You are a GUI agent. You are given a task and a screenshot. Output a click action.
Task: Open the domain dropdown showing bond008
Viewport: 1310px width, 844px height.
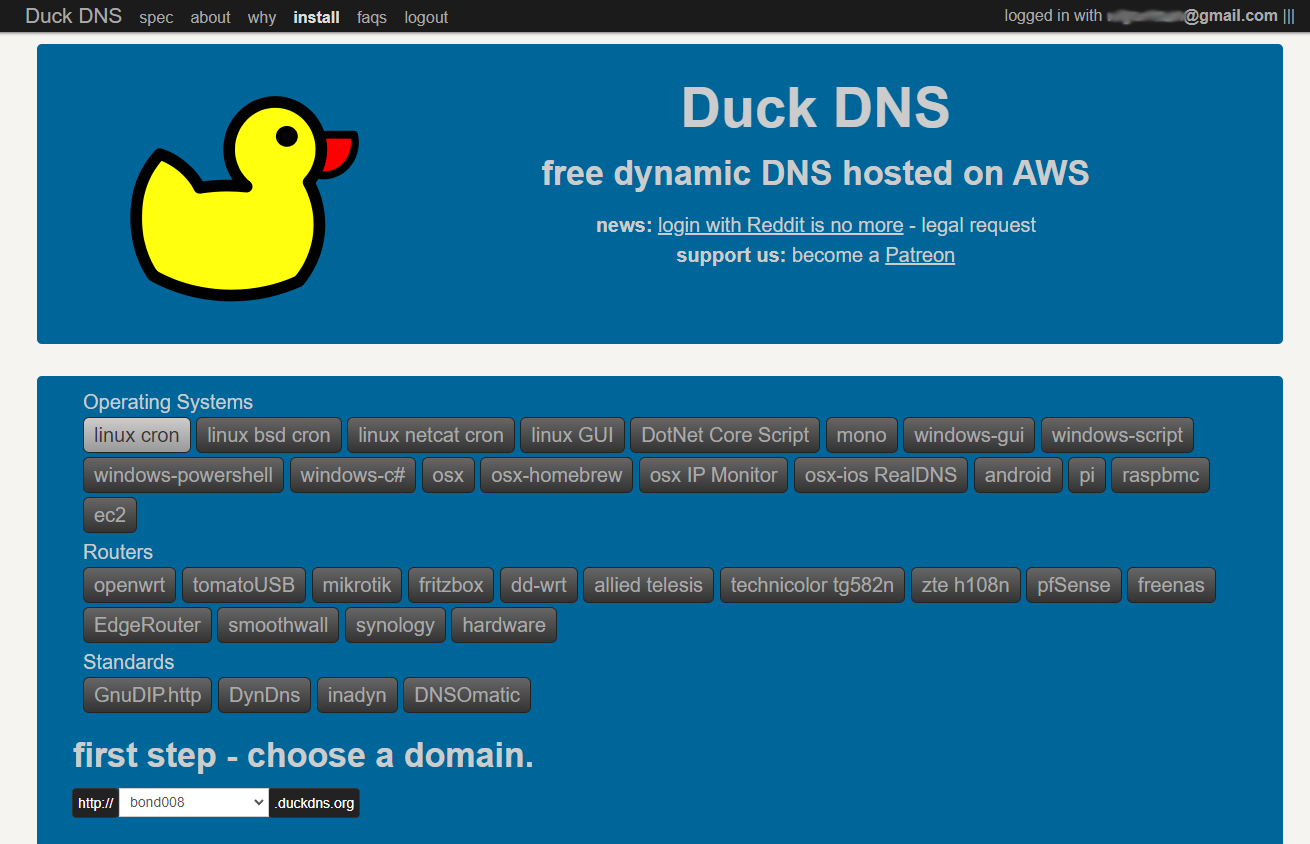(194, 803)
